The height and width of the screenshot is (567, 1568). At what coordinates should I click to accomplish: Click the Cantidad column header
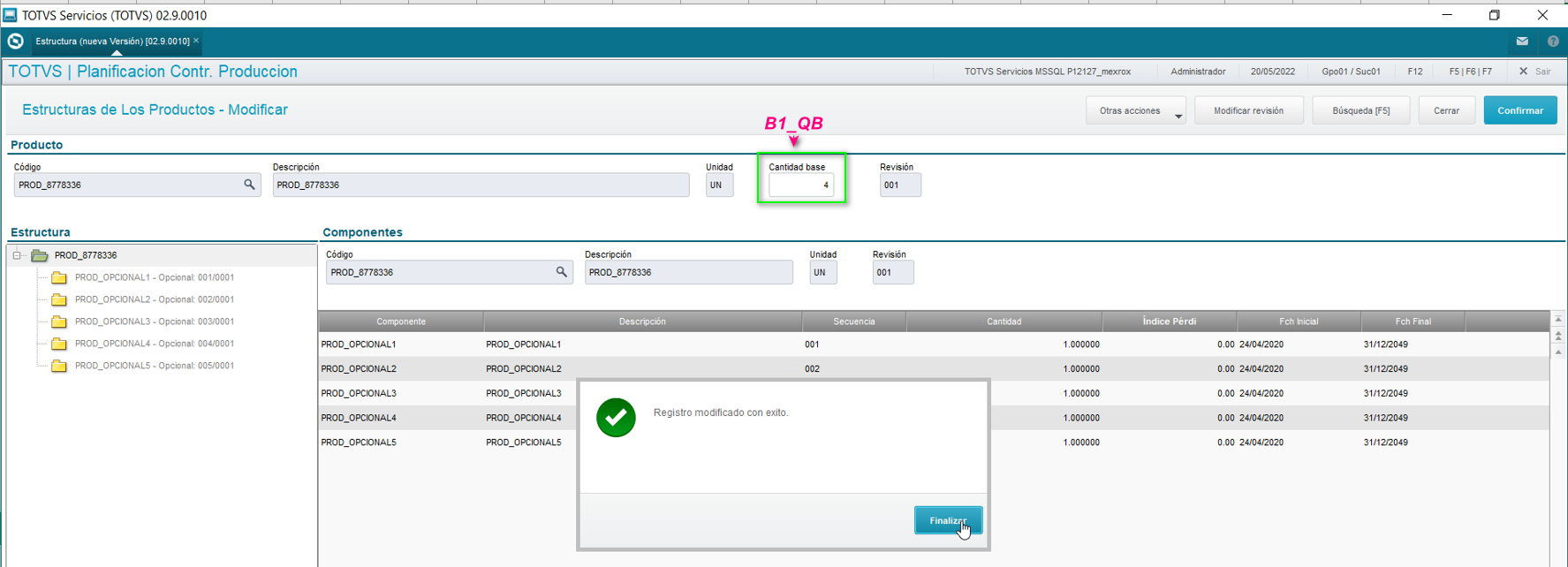[1004, 321]
